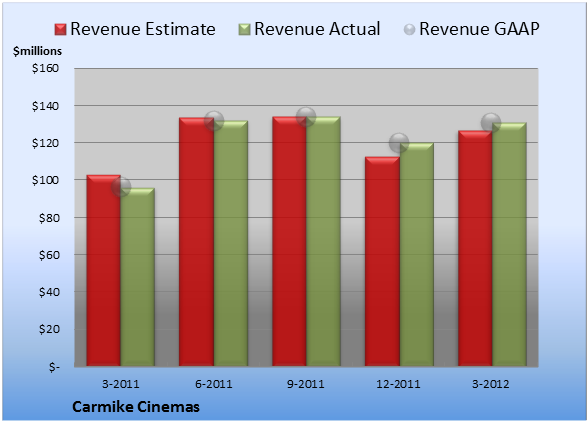Click the '$100' y-axis label
The height and width of the screenshot is (422, 588).
pos(45,180)
